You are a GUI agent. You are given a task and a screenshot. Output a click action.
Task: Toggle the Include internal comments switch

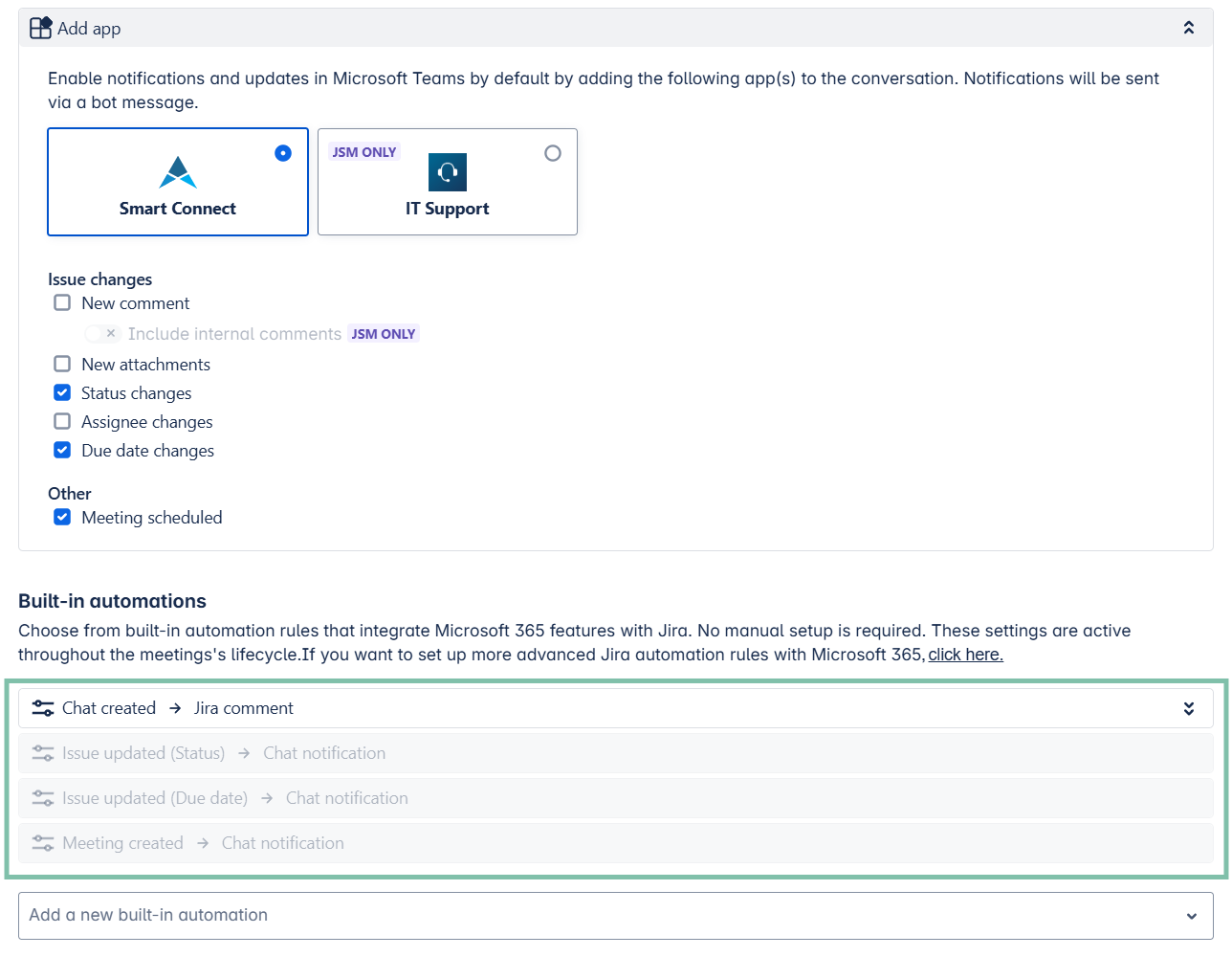click(x=101, y=333)
